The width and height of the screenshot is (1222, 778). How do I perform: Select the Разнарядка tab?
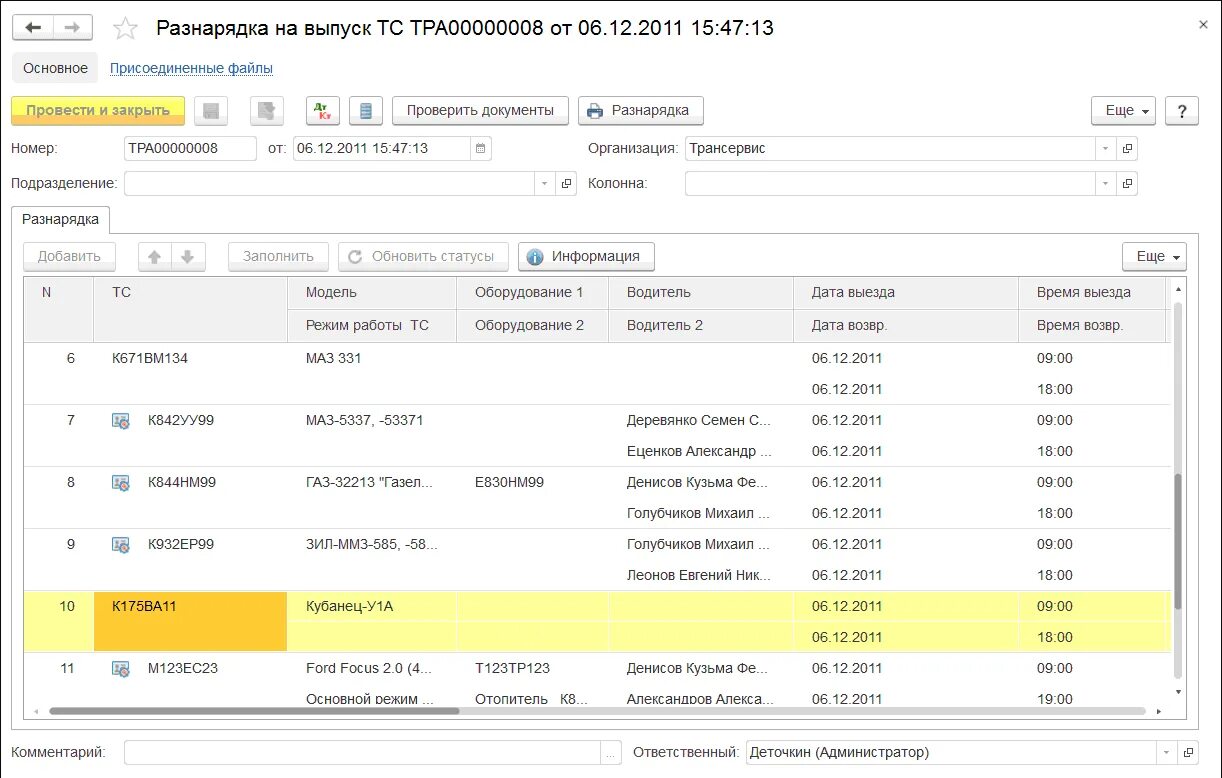click(x=60, y=219)
